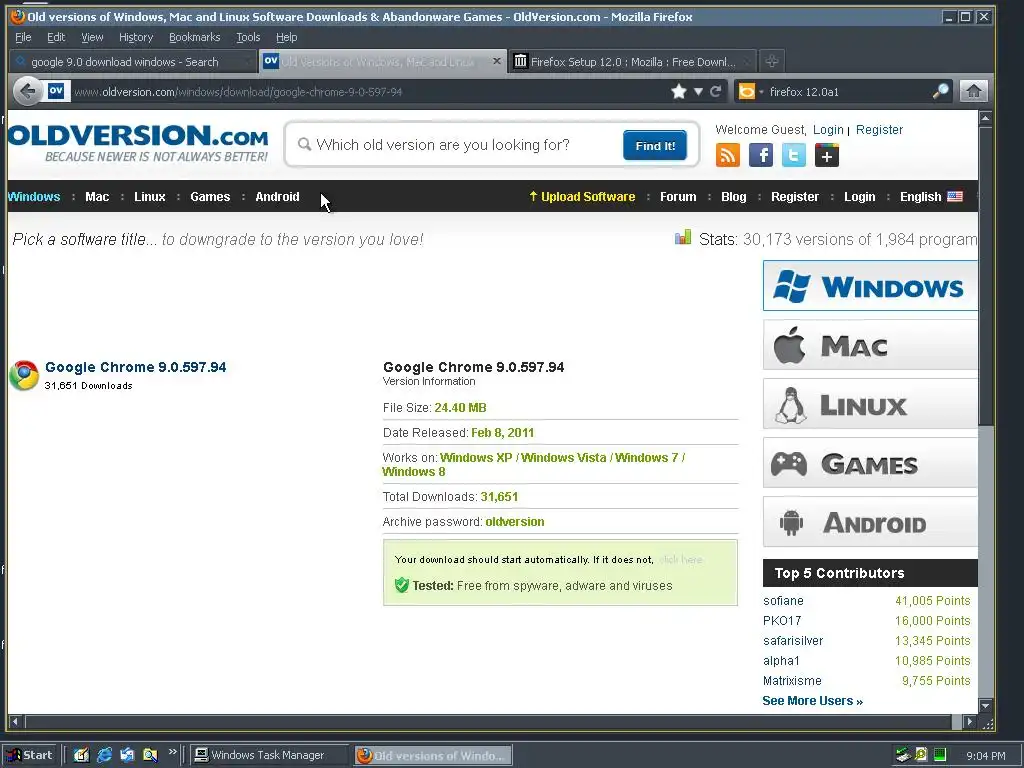Click the Register link beside Welcome Guest

pyautogui.click(x=879, y=129)
